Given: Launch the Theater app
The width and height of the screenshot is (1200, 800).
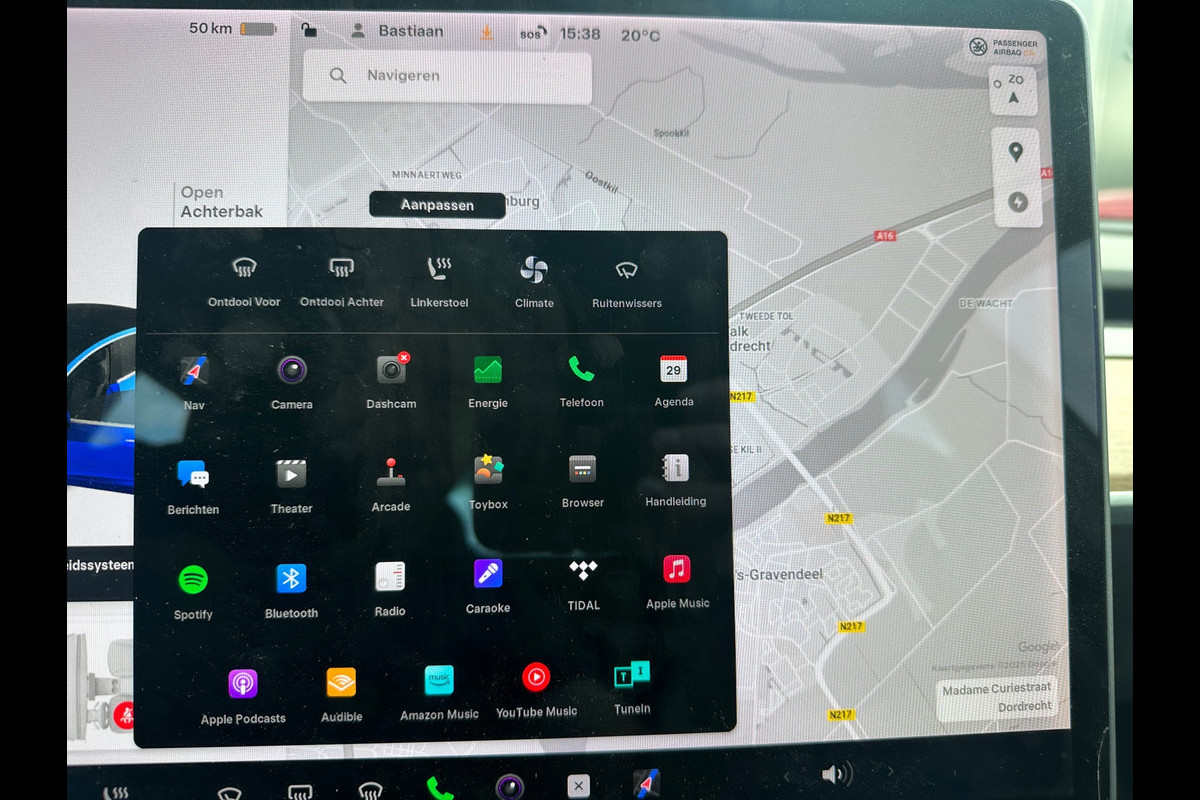Looking at the screenshot, I should click(x=291, y=485).
